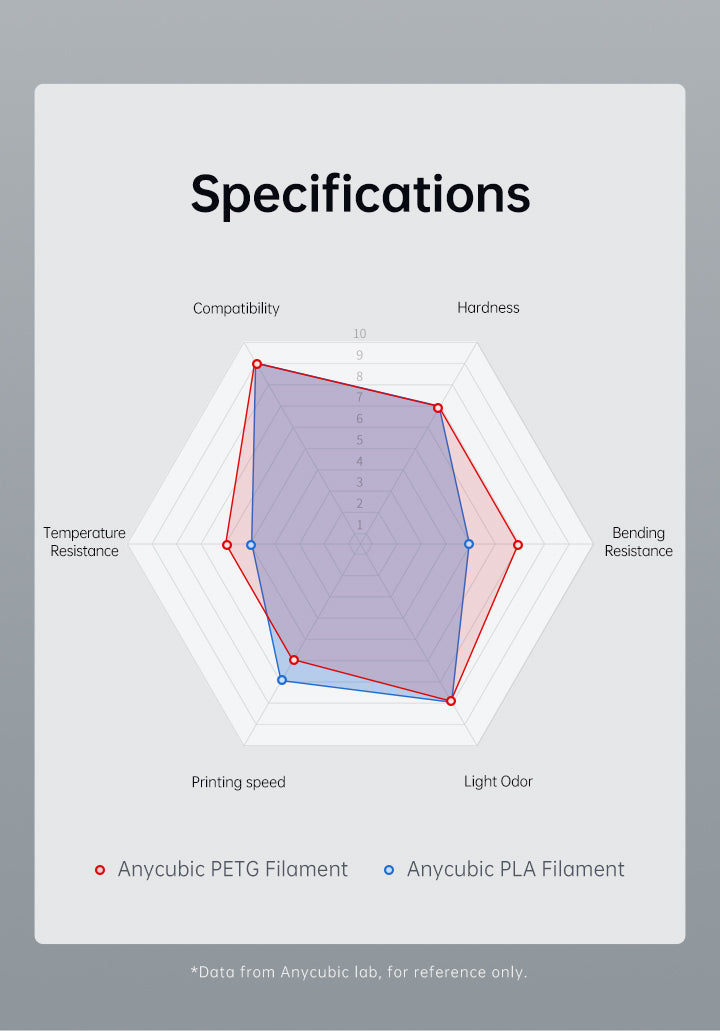Click the blue PLA legend marker
The height and width of the screenshot is (1031, 720).
click(389, 870)
